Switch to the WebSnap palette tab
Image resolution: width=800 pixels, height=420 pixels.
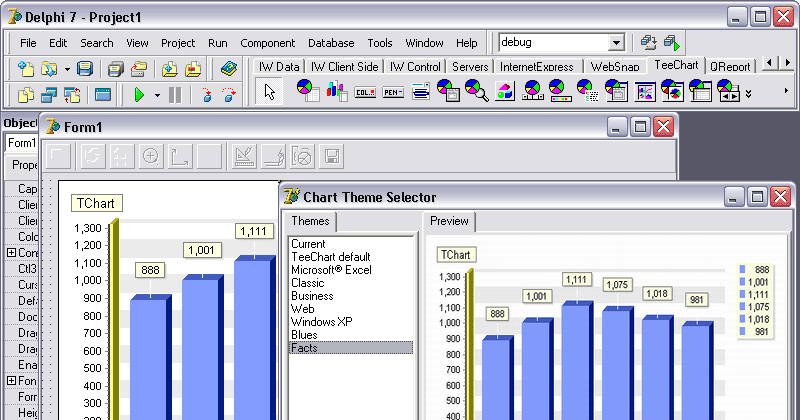(614, 66)
